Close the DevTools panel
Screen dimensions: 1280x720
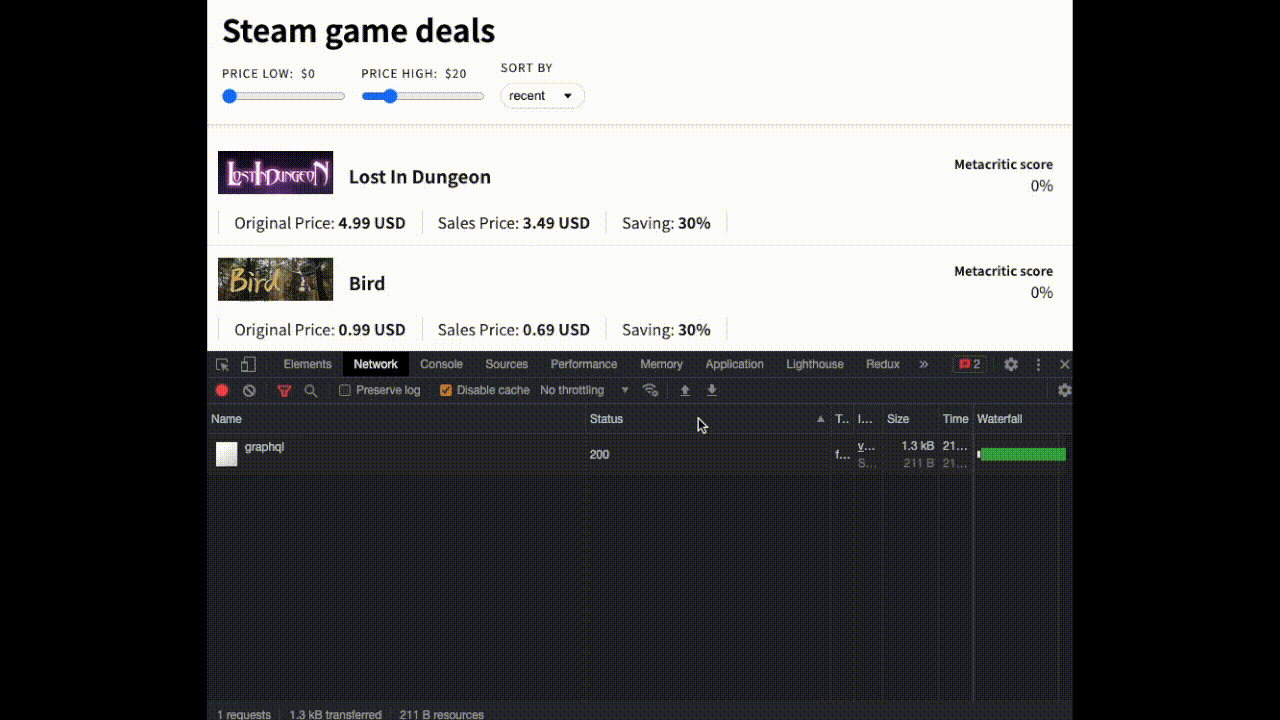(x=1064, y=364)
